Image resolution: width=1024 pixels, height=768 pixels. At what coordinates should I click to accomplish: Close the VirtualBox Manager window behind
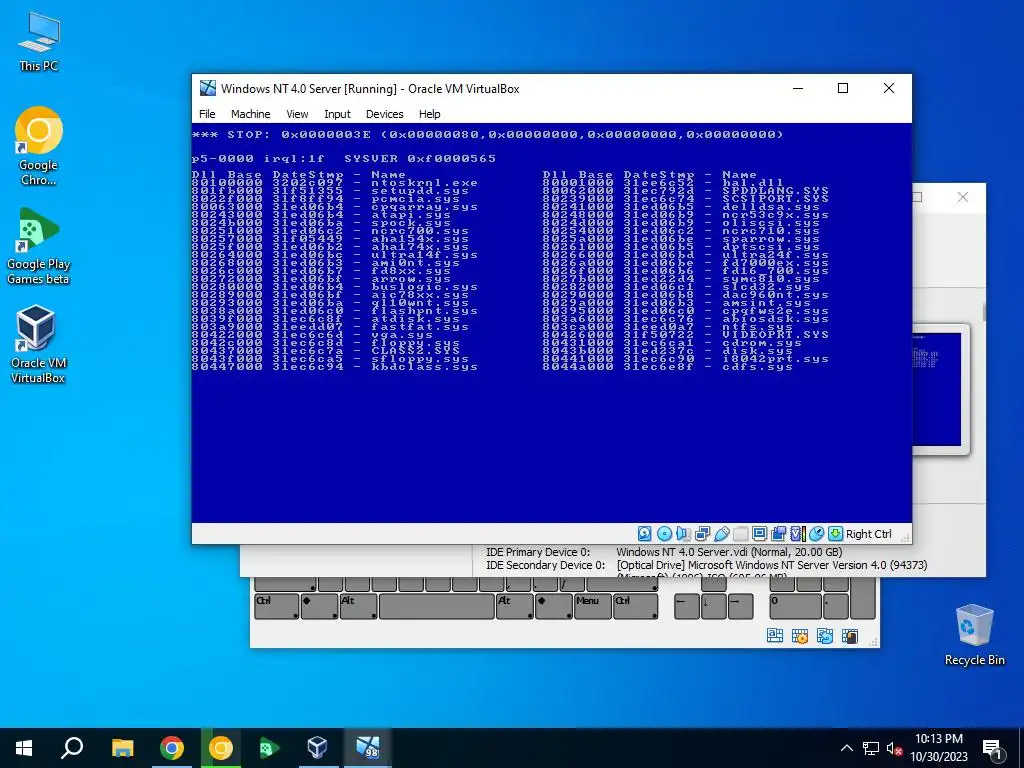click(x=963, y=197)
